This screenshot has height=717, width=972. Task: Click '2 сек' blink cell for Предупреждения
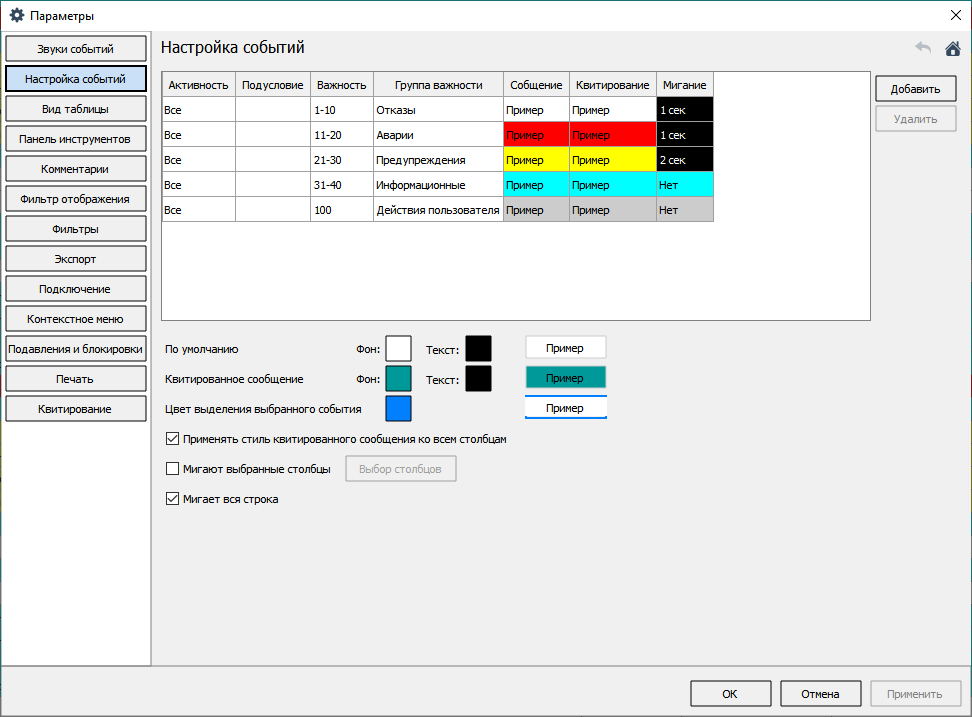point(684,160)
